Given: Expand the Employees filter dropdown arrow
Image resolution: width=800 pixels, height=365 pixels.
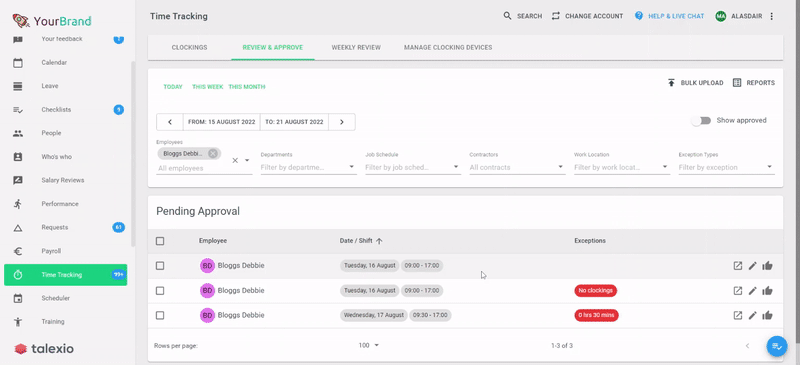Looking at the screenshot, I should (x=247, y=160).
